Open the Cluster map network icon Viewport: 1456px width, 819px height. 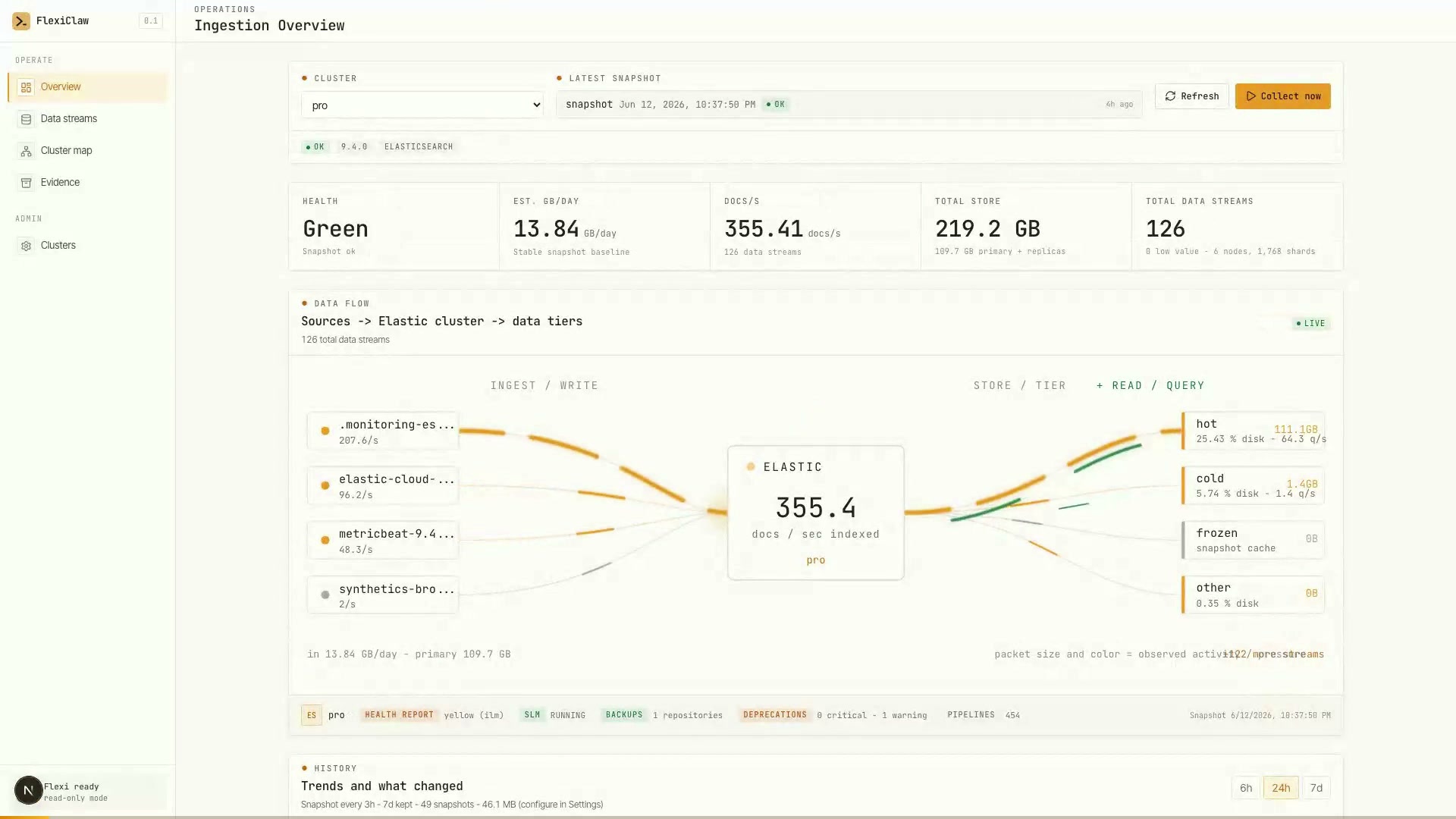pyautogui.click(x=26, y=151)
